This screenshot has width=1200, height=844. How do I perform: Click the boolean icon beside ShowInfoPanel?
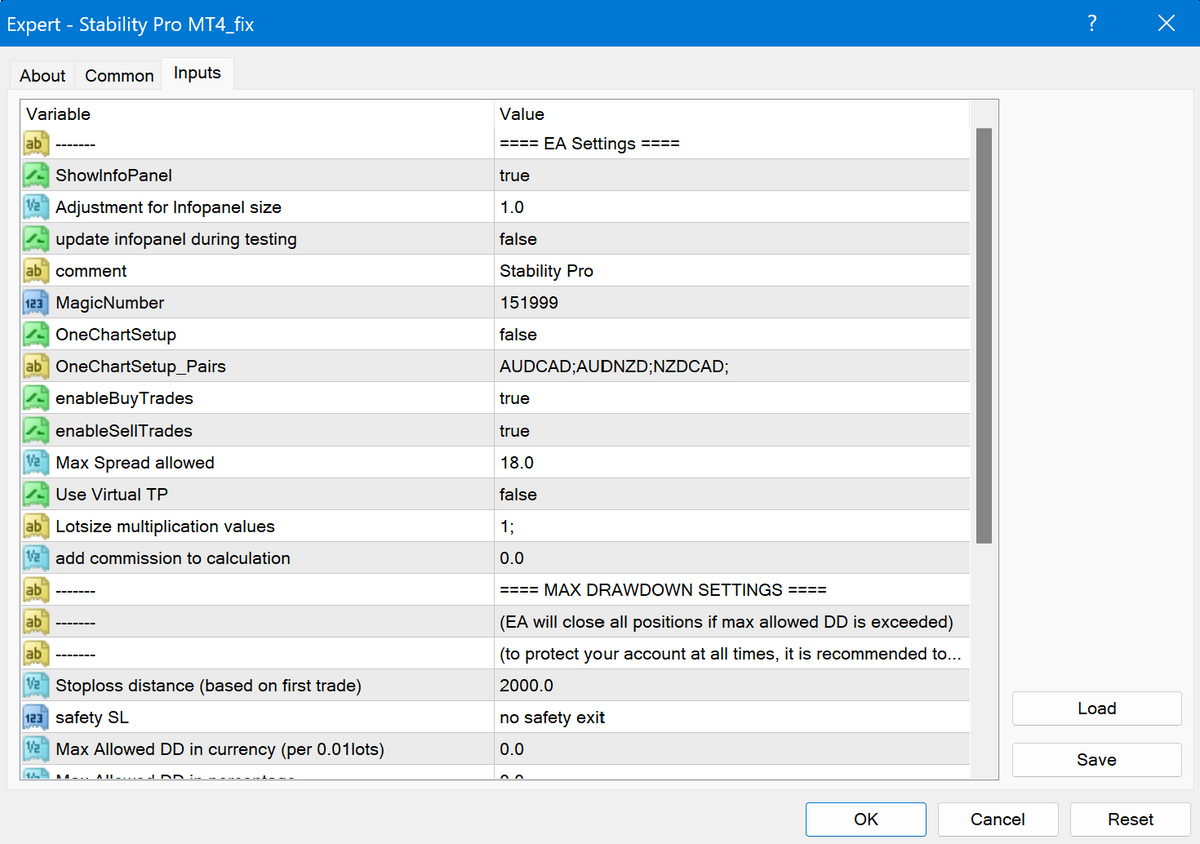pos(36,175)
